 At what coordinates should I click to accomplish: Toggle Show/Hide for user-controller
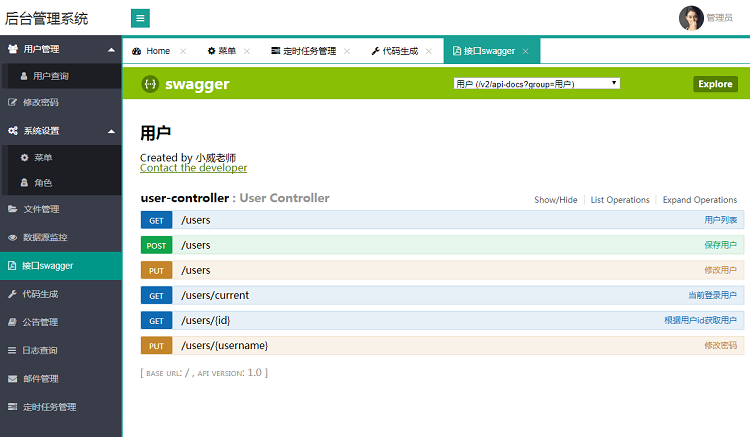pos(555,200)
